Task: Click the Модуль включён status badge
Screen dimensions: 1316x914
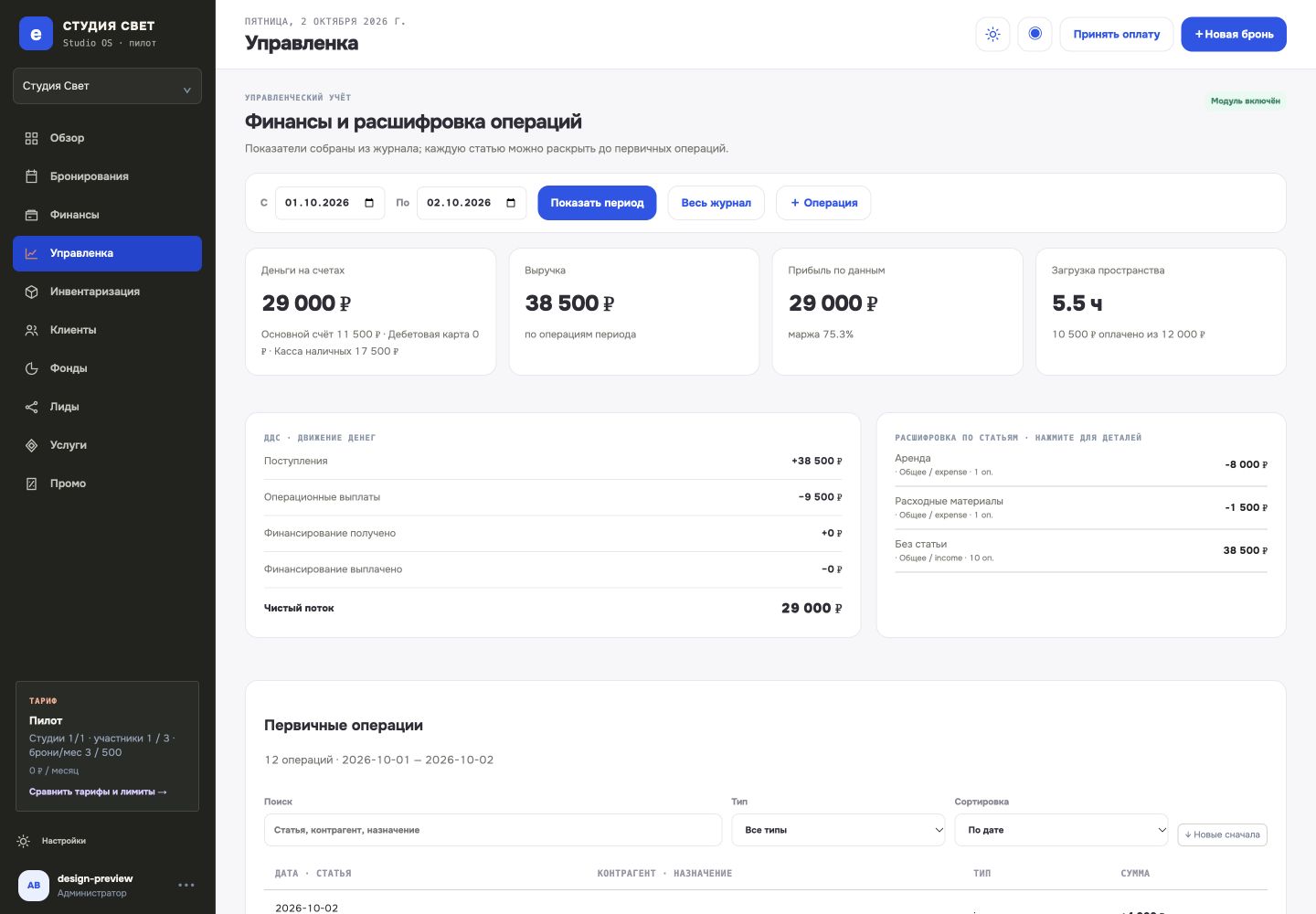Action: tap(1246, 101)
